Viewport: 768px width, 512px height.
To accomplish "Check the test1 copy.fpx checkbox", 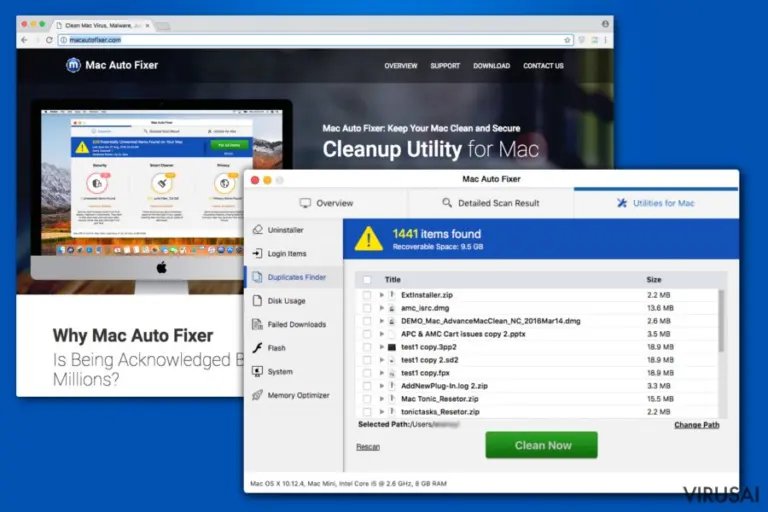I will [x=367, y=373].
